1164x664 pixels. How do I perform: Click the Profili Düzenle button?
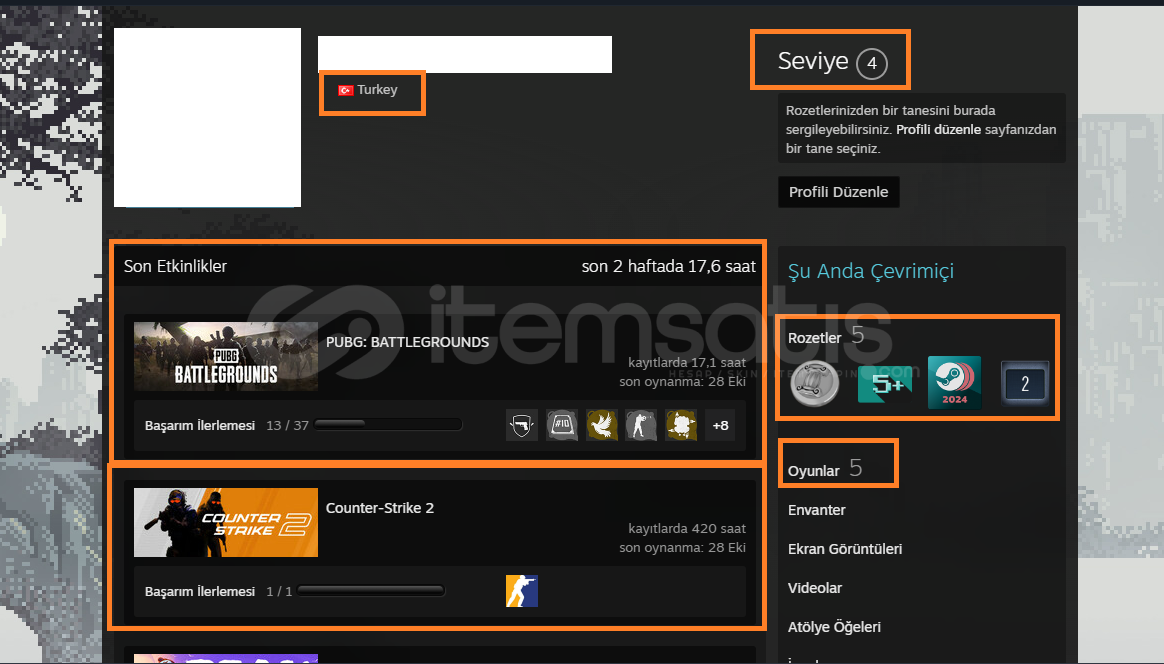(x=839, y=192)
